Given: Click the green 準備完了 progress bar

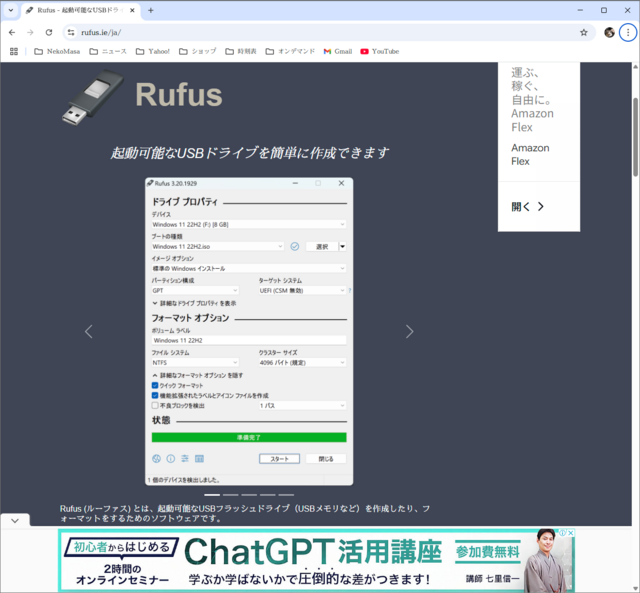Looking at the screenshot, I should pyautogui.click(x=249, y=437).
